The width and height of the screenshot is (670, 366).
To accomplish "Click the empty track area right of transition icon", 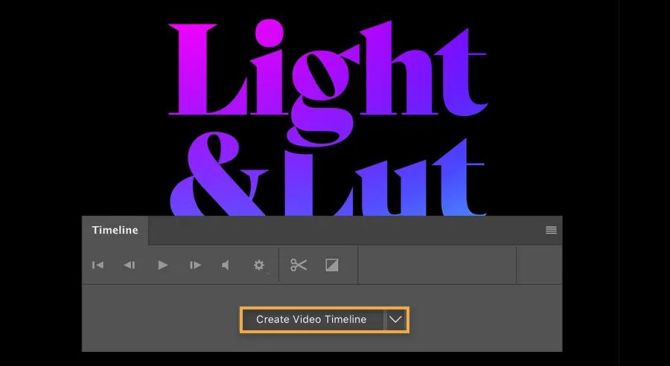I will click(437, 265).
